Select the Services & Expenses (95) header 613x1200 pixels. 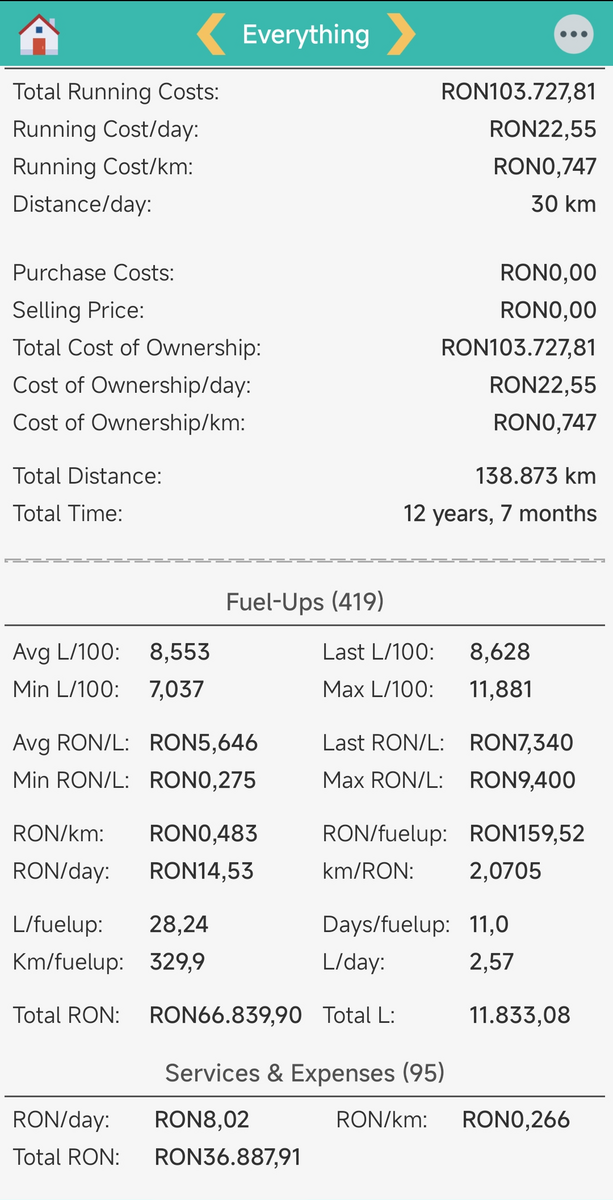[x=305, y=1073]
